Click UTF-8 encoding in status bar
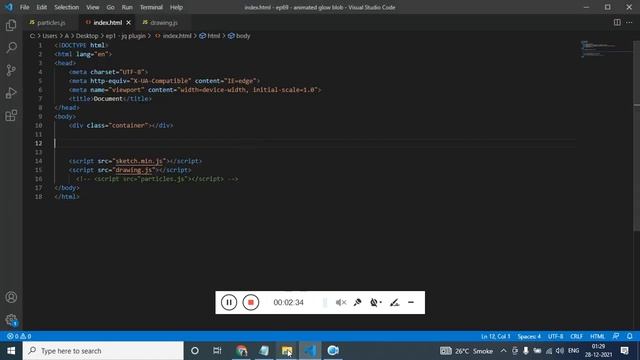This screenshot has width=640, height=360. [556, 336]
